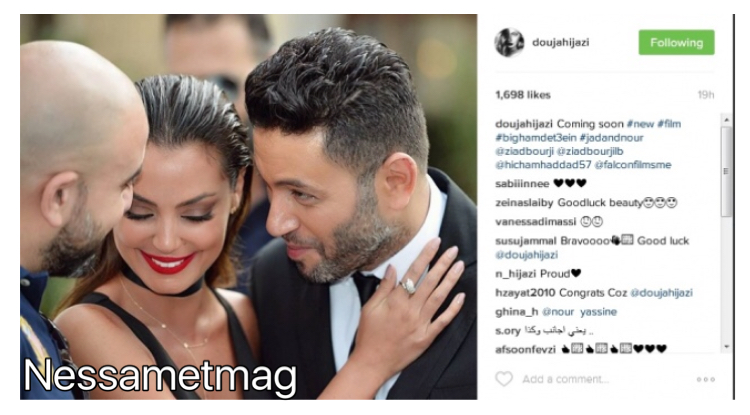Open the three-dot more options menu

(x=706, y=379)
